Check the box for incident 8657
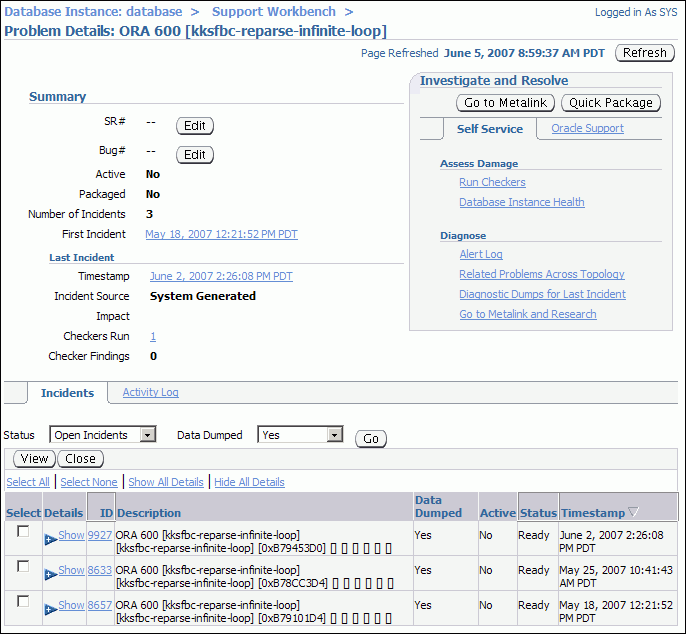This screenshot has width=686, height=634. point(23,602)
